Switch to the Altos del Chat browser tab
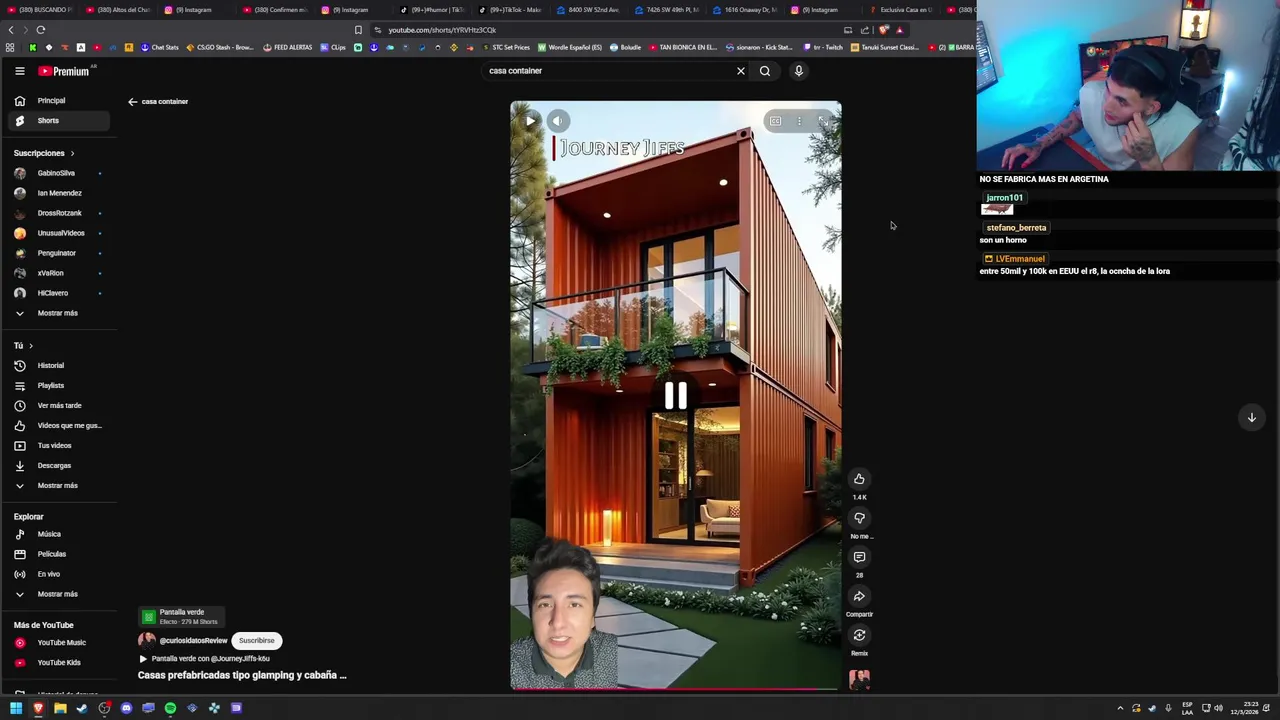This screenshot has width=1280, height=720. 117,10
